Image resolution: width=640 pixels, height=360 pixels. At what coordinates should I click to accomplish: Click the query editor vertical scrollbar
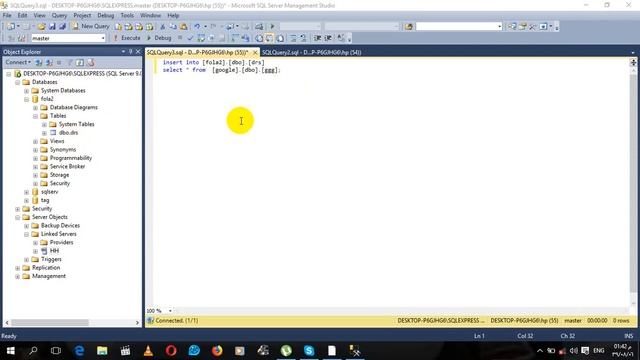coord(633,184)
